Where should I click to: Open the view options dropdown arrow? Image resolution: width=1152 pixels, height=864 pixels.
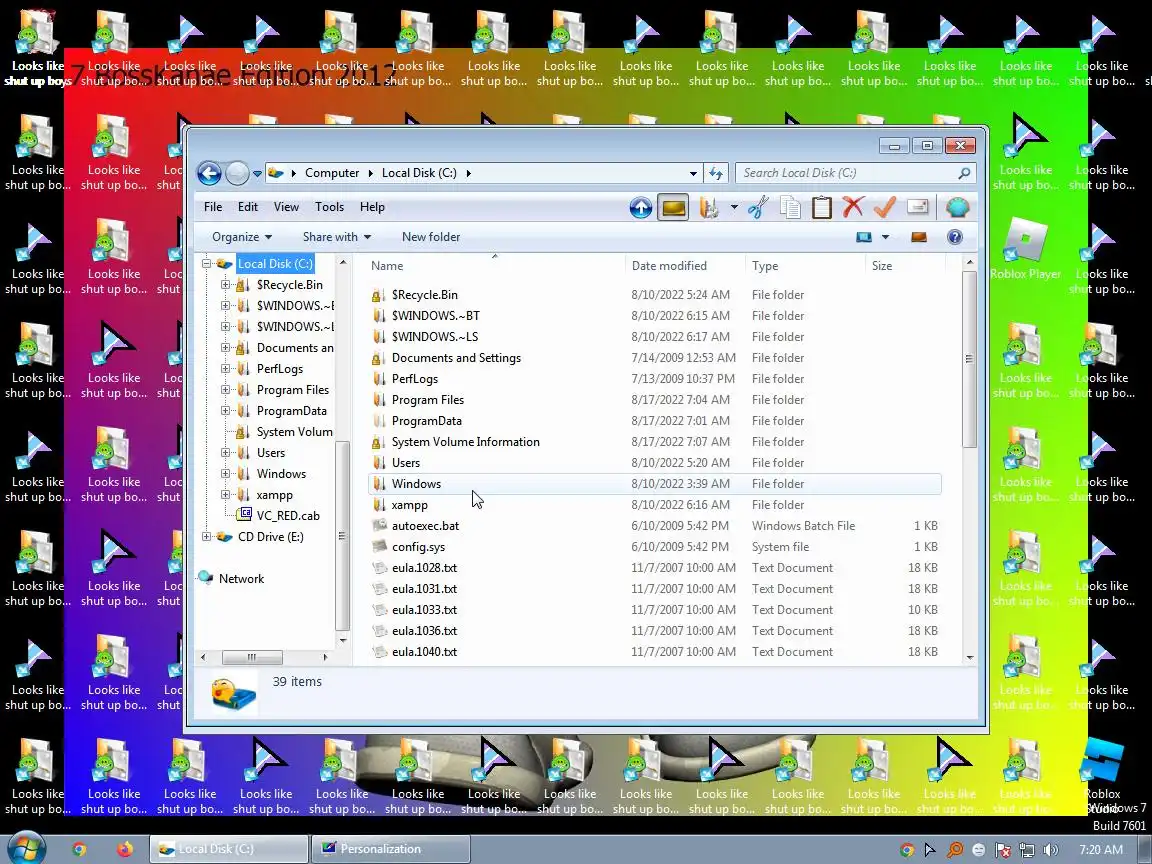(885, 237)
